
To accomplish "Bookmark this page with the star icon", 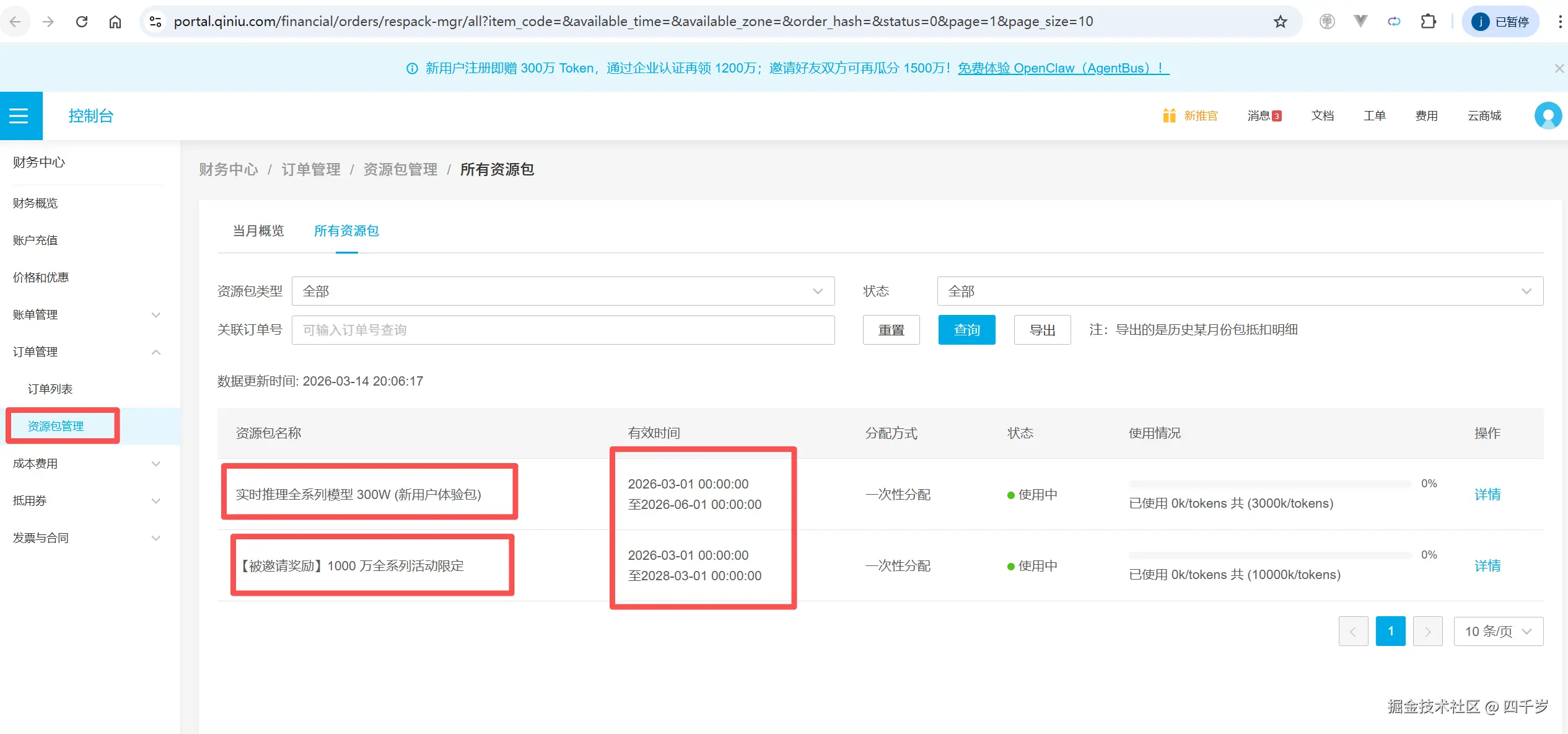I will click(x=1280, y=21).
